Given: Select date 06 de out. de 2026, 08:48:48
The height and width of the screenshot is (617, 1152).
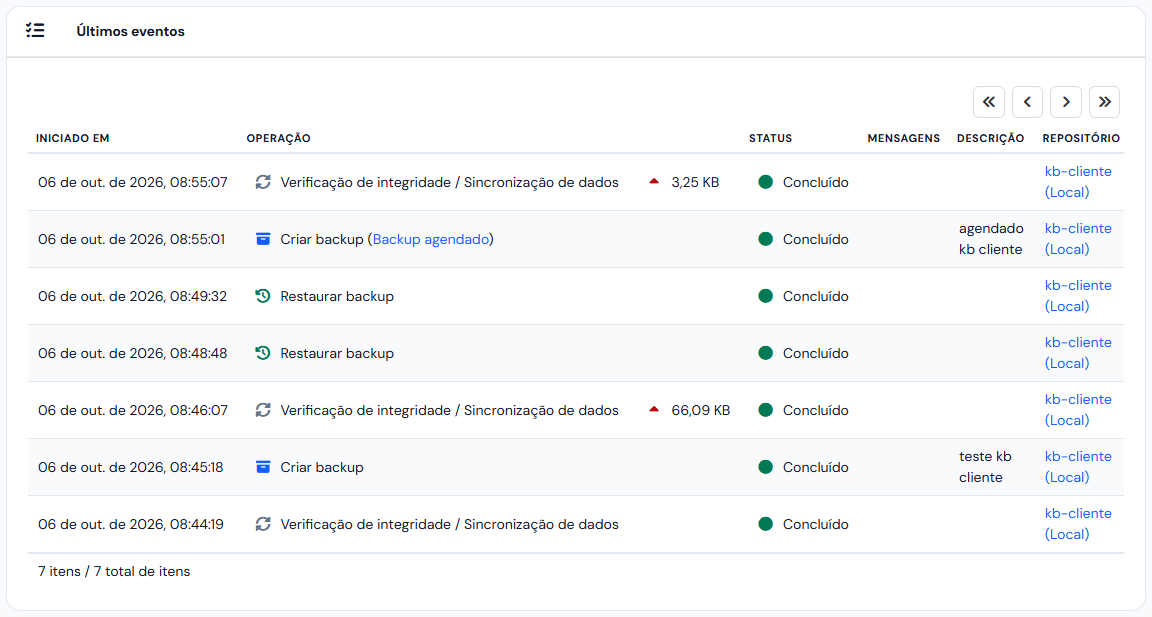Looking at the screenshot, I should tap(132, 353).
